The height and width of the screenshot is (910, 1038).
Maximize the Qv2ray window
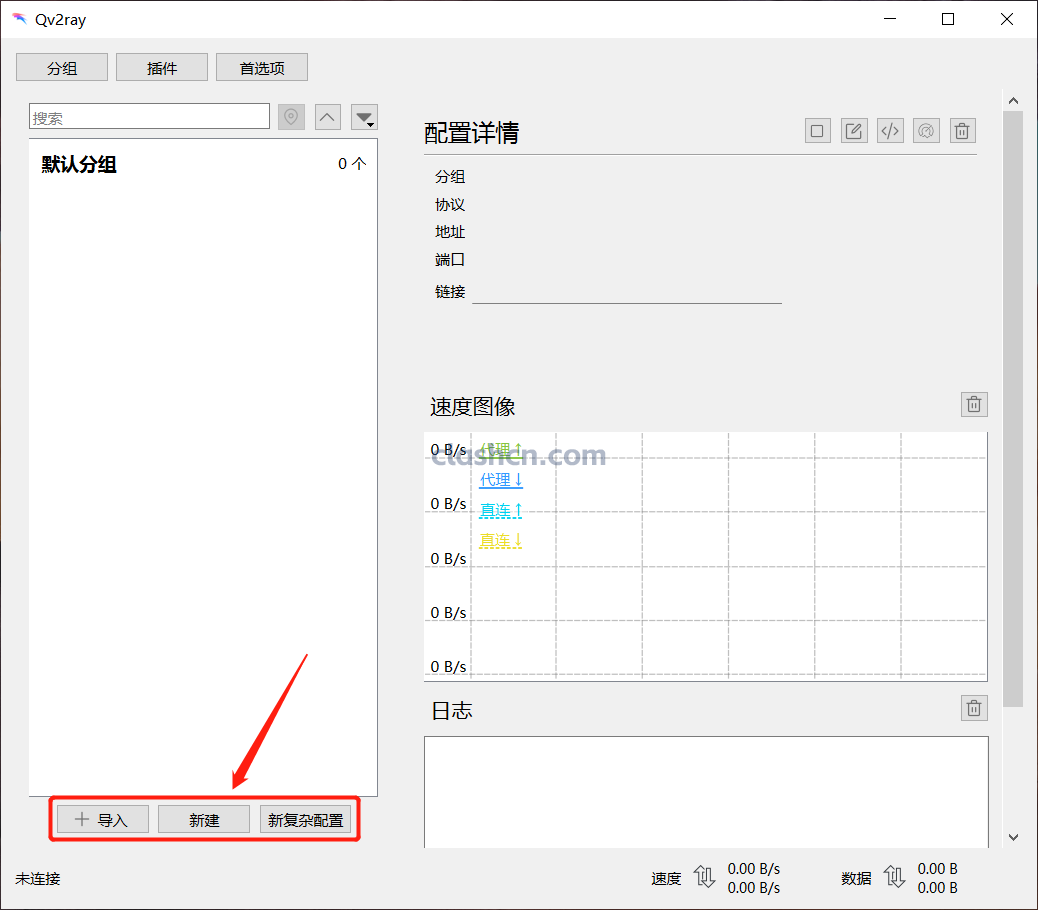(948, 19)
